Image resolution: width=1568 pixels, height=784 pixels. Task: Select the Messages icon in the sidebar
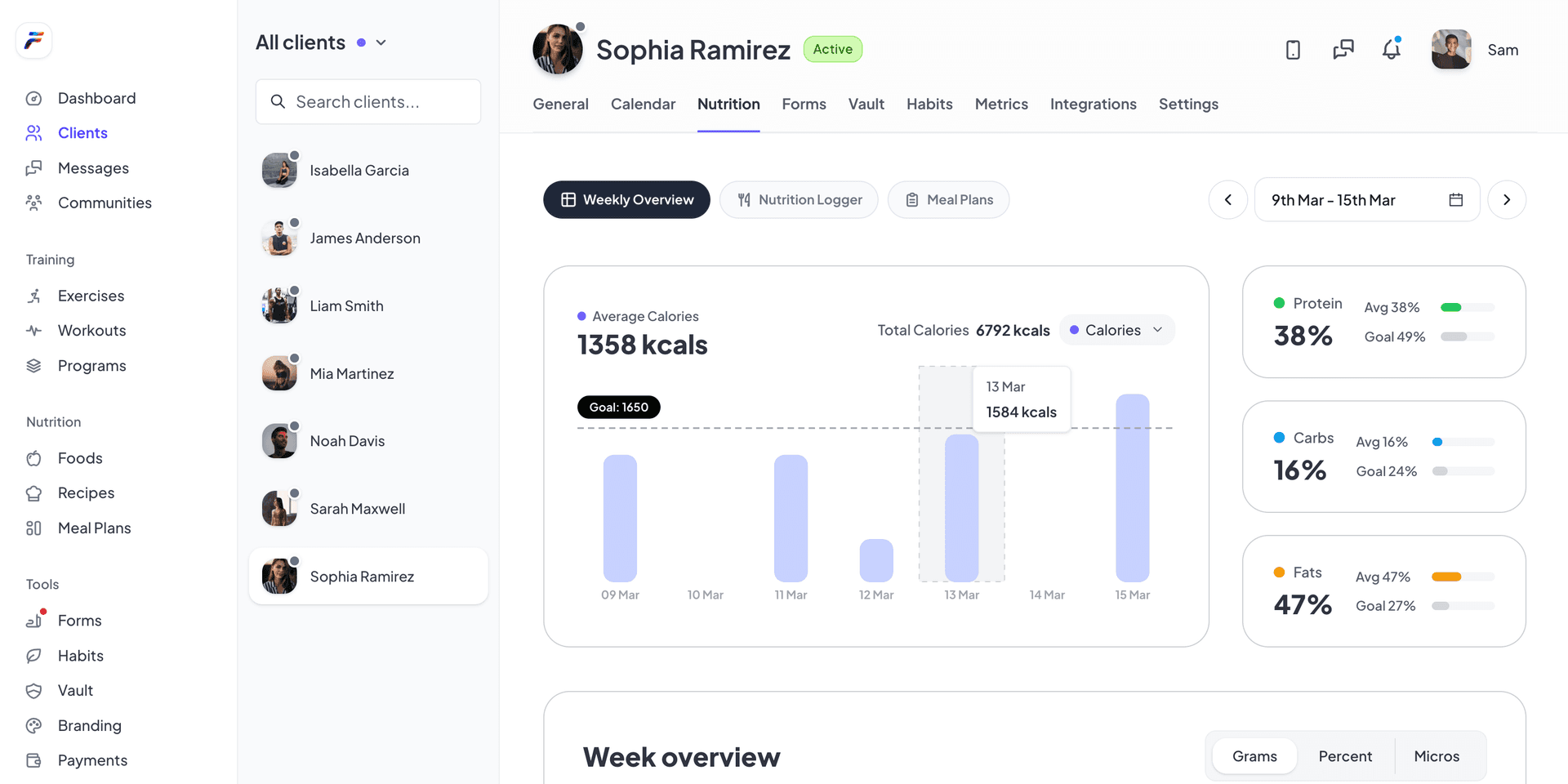33,167
